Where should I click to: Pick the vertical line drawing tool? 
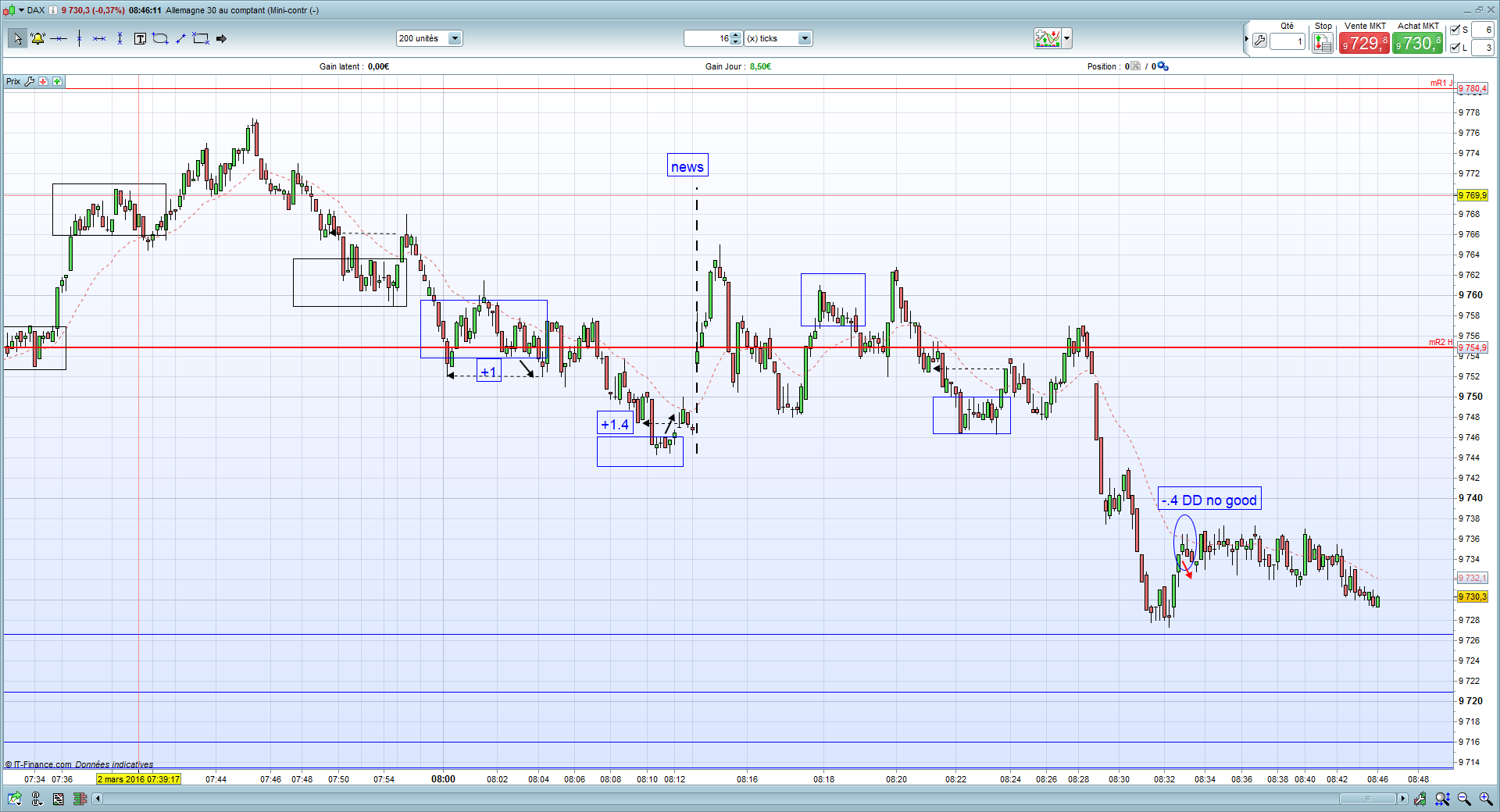(x=79, y=38)
